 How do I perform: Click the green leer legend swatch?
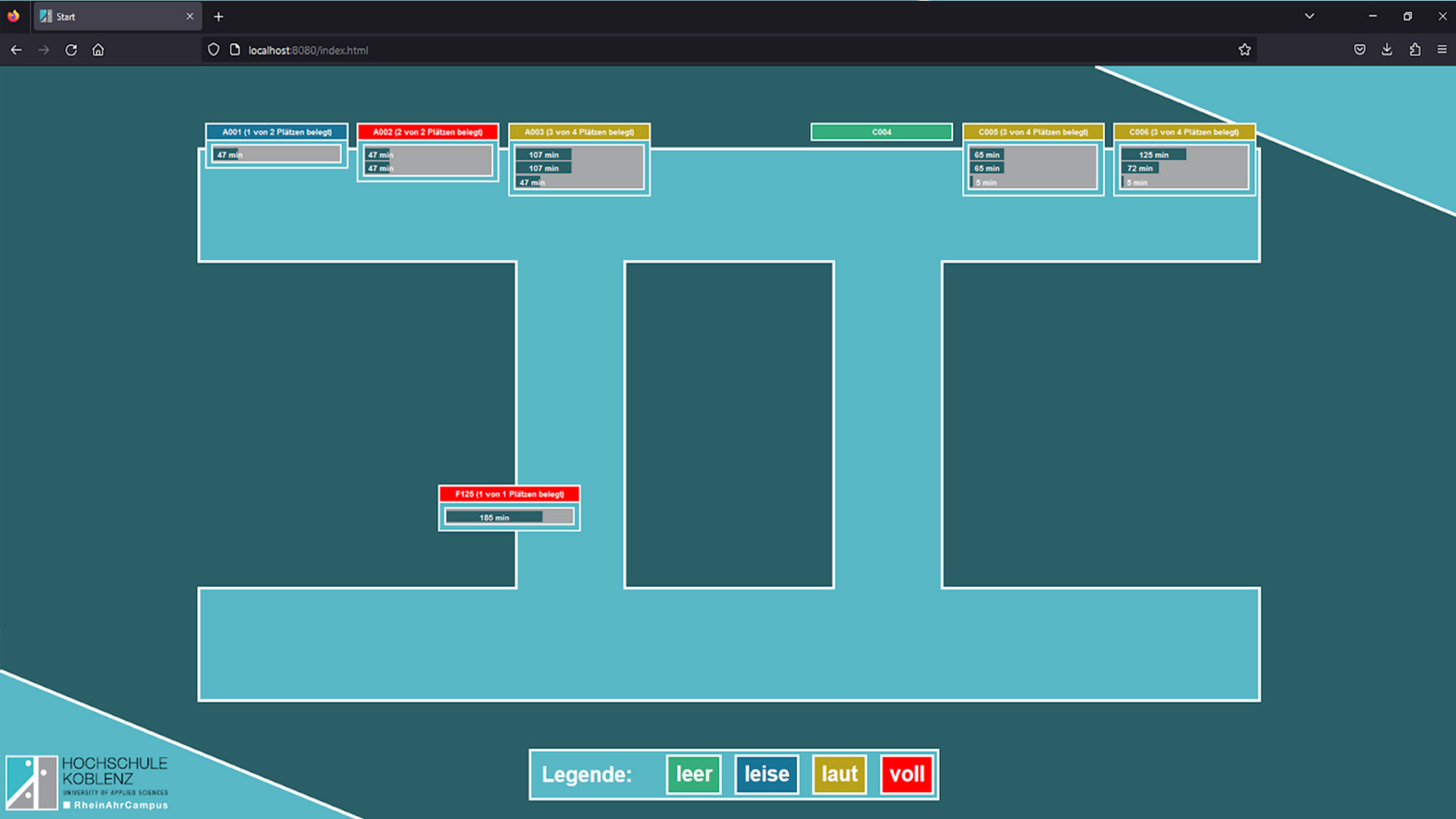tap(693, 774)
